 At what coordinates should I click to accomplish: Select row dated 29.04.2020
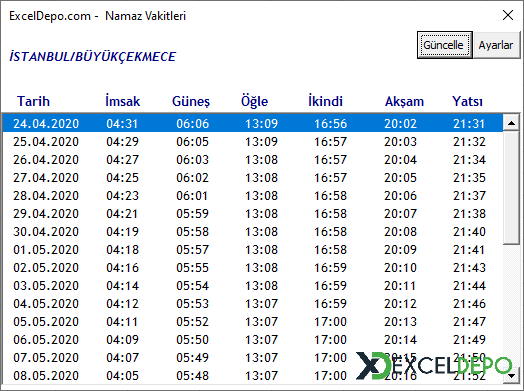(253, 214)
